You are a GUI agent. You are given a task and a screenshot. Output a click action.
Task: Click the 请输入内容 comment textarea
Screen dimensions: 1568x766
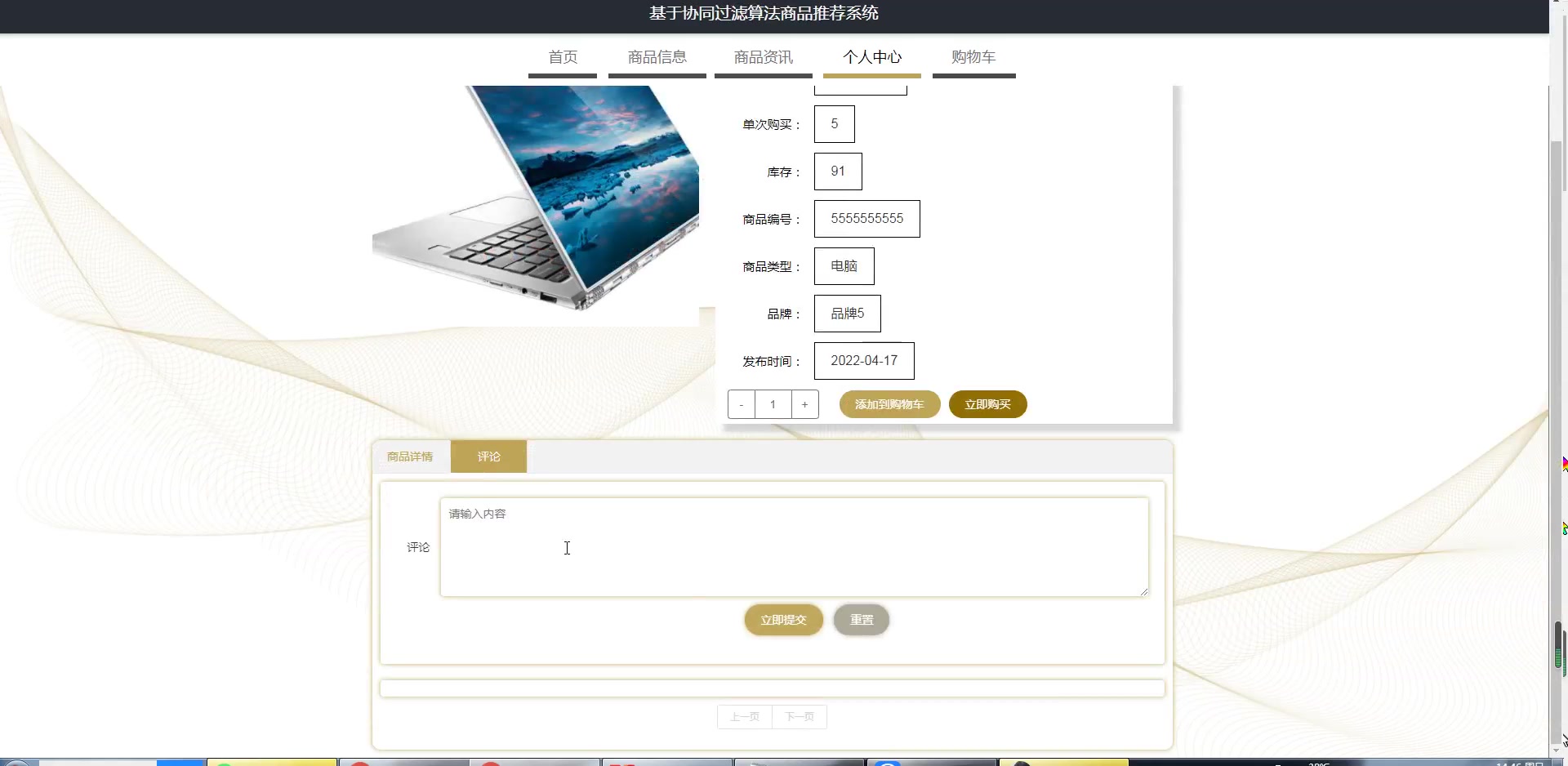(x=793, y=546)
